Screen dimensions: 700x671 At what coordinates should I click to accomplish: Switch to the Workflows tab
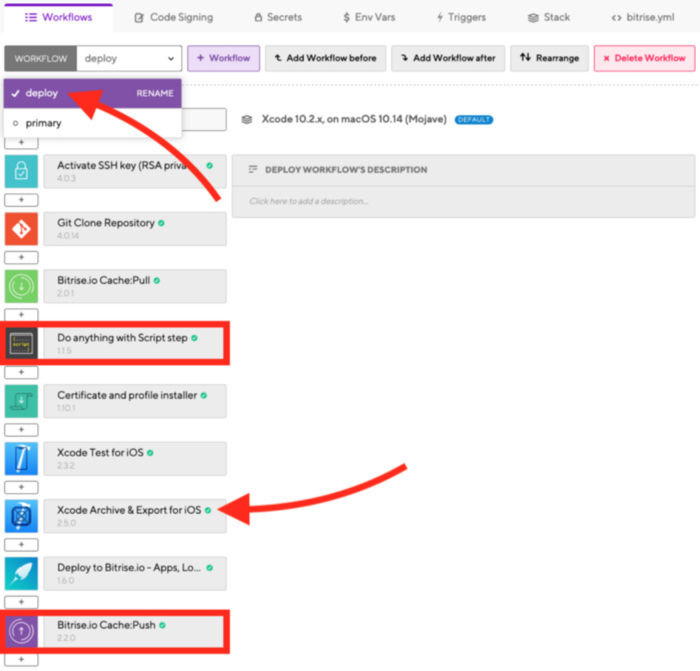point(58,17)
